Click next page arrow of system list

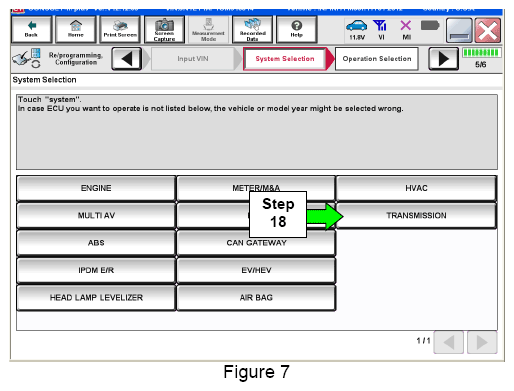coord(482,342)
